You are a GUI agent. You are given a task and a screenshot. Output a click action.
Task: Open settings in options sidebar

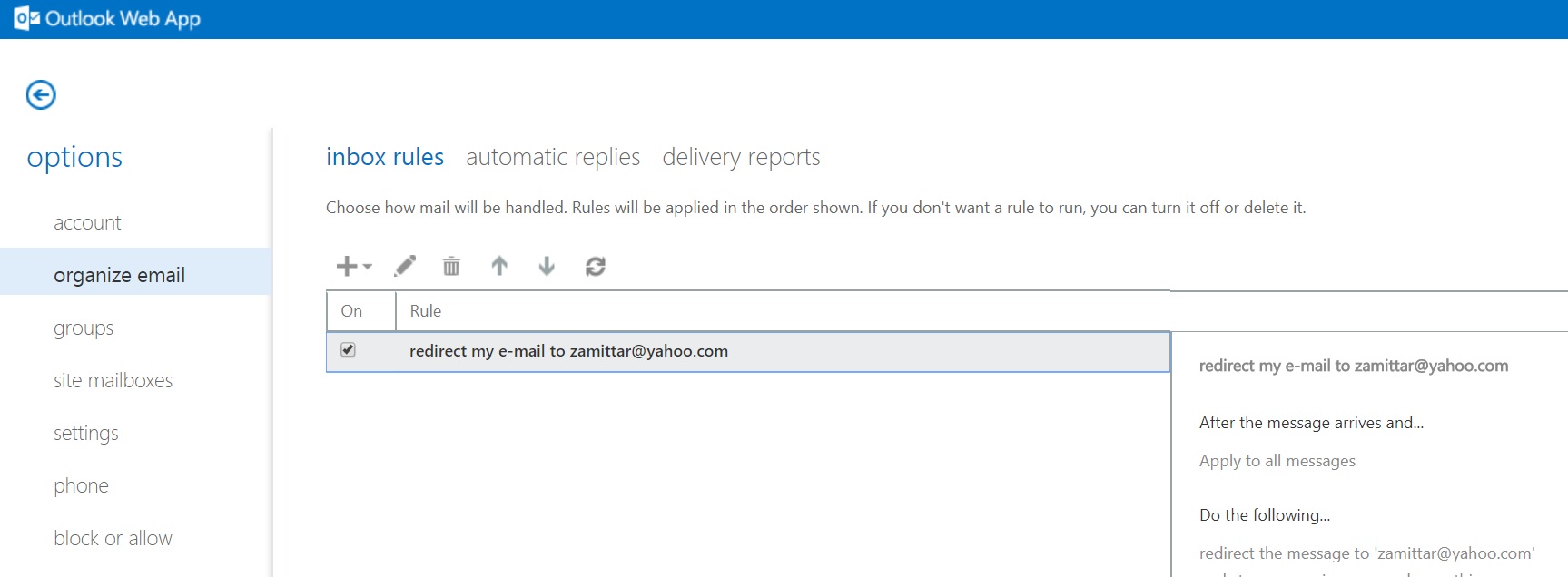(86, 434)
